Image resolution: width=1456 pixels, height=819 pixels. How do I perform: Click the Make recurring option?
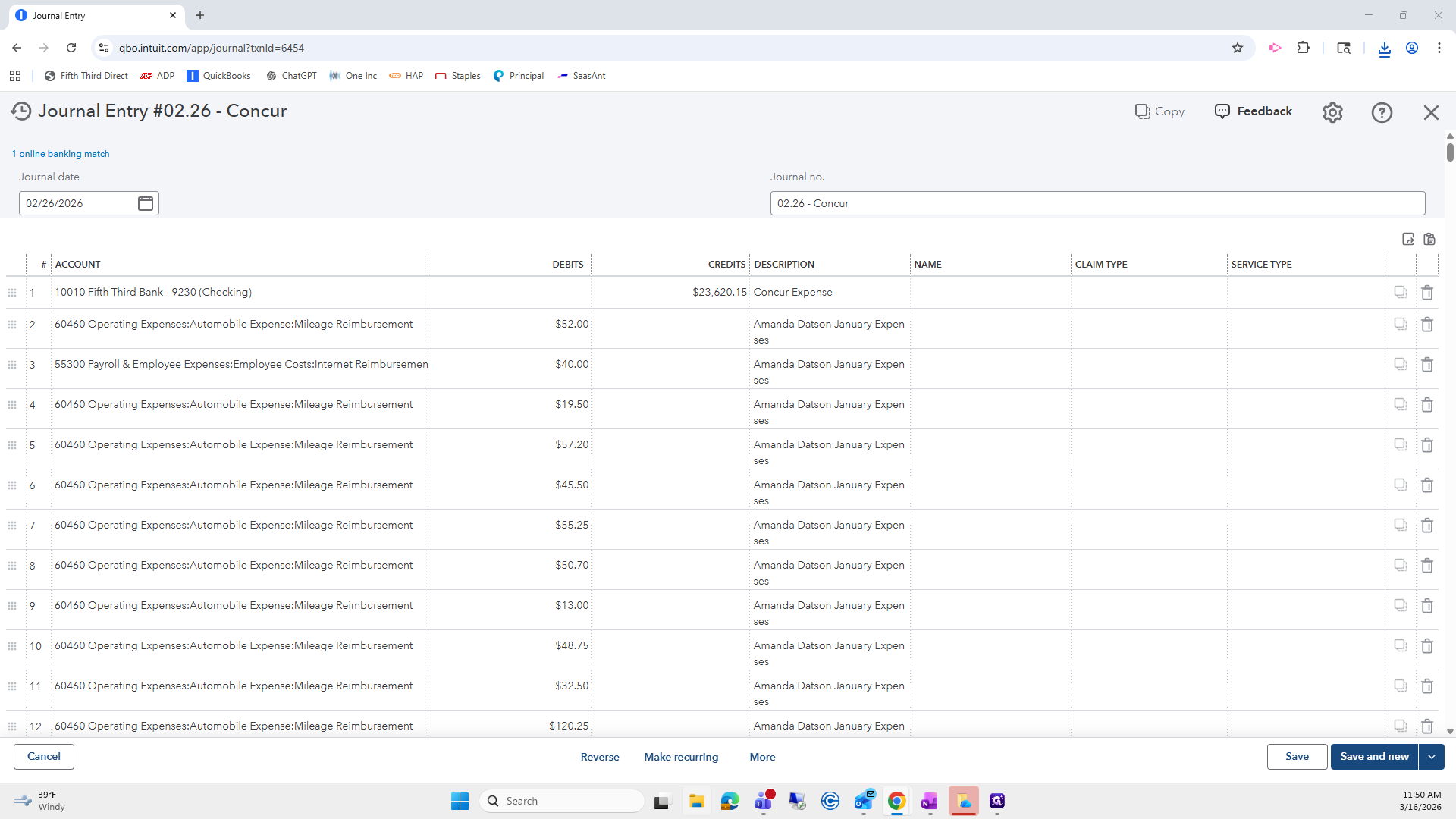point(680,757)
